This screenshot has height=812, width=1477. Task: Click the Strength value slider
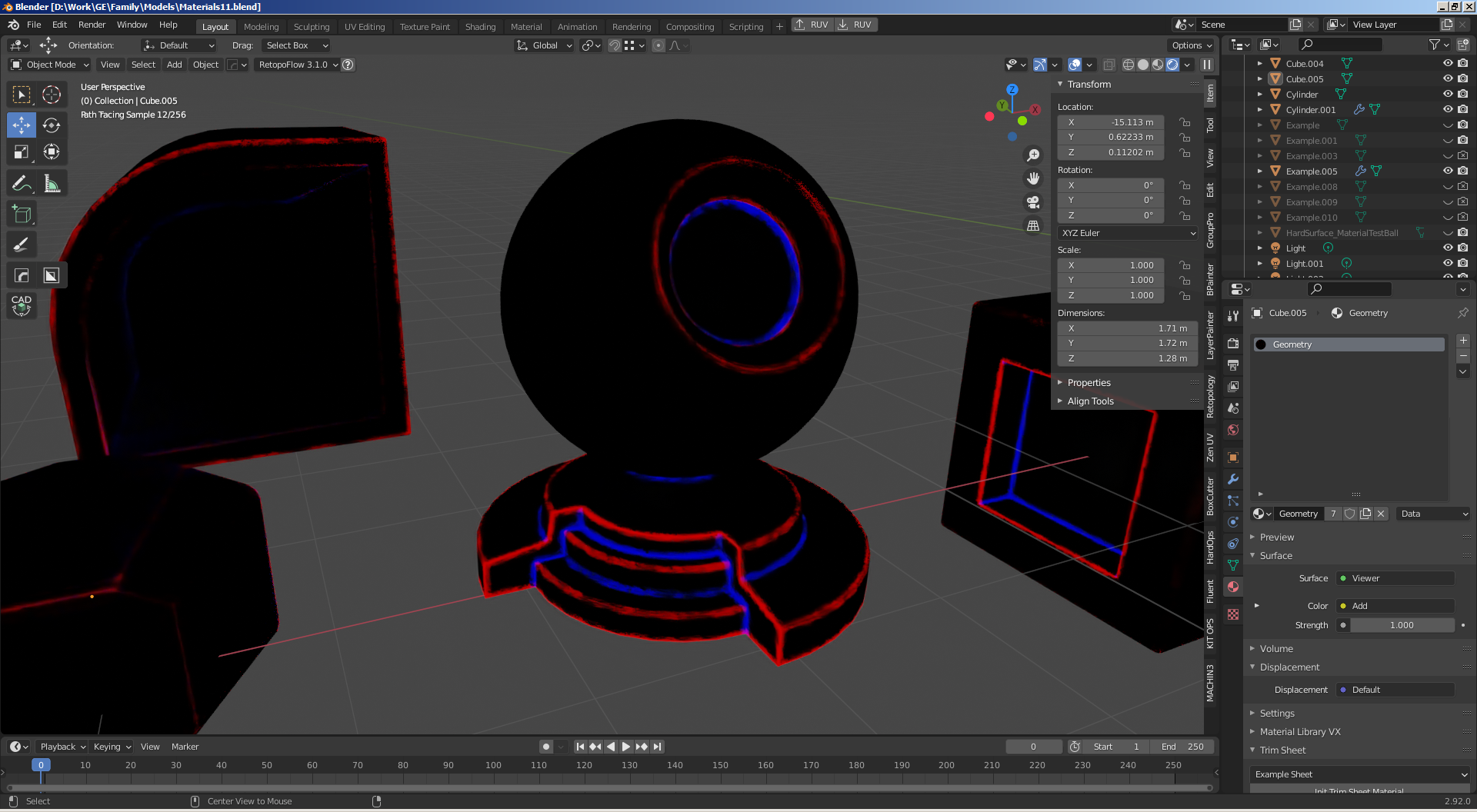point(1401,625)
